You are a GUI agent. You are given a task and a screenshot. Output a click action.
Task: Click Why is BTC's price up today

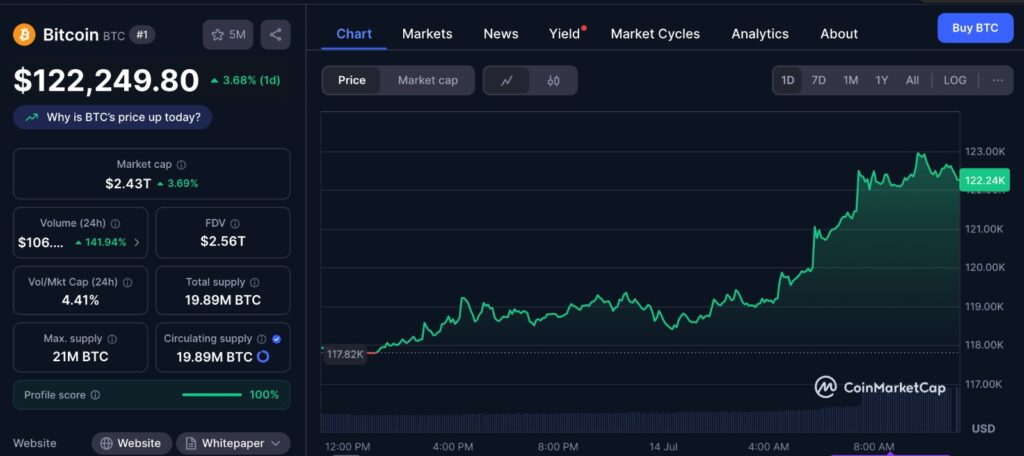click(112, 118)
